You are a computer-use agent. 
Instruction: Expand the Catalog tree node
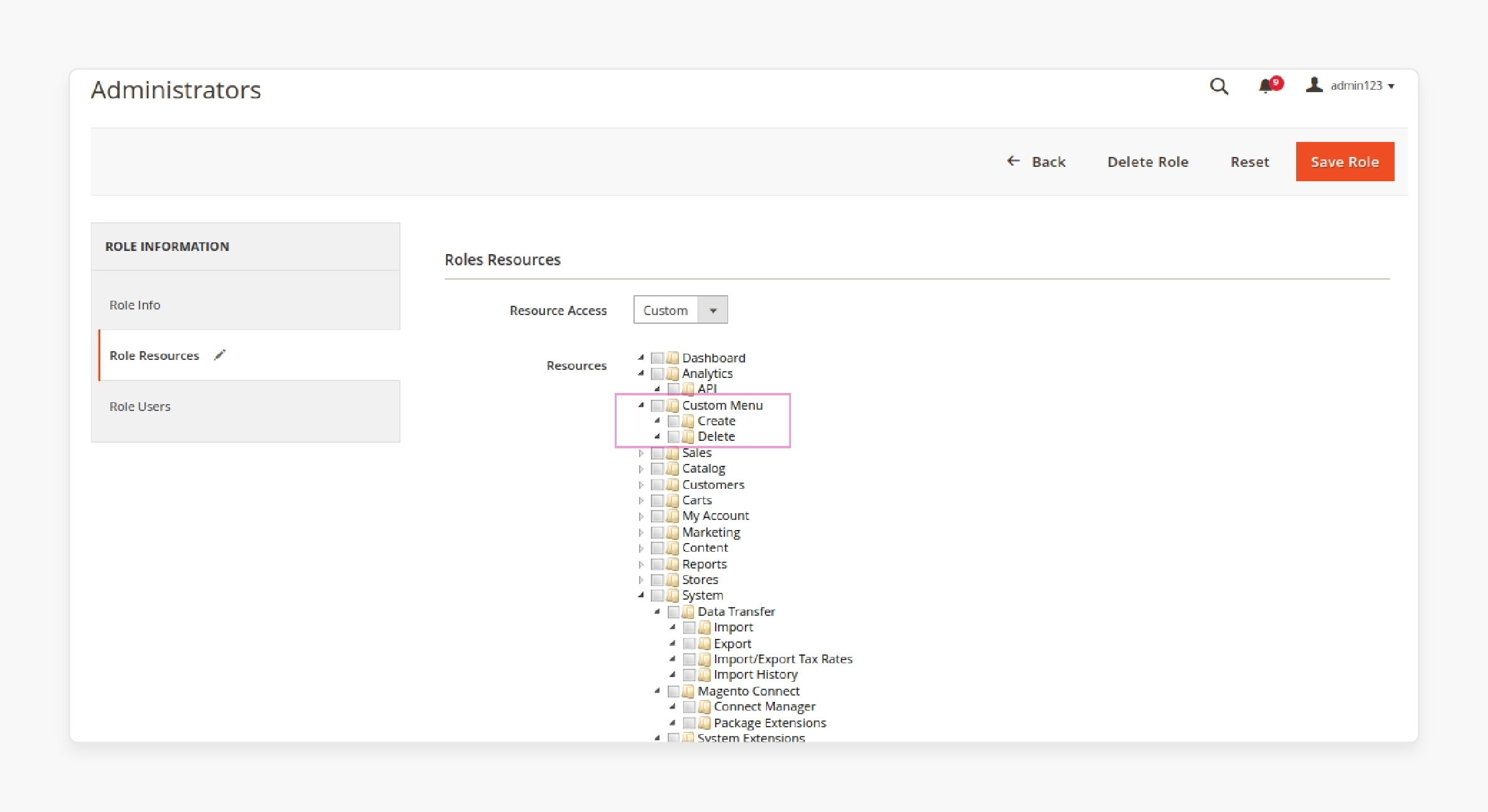641,468
